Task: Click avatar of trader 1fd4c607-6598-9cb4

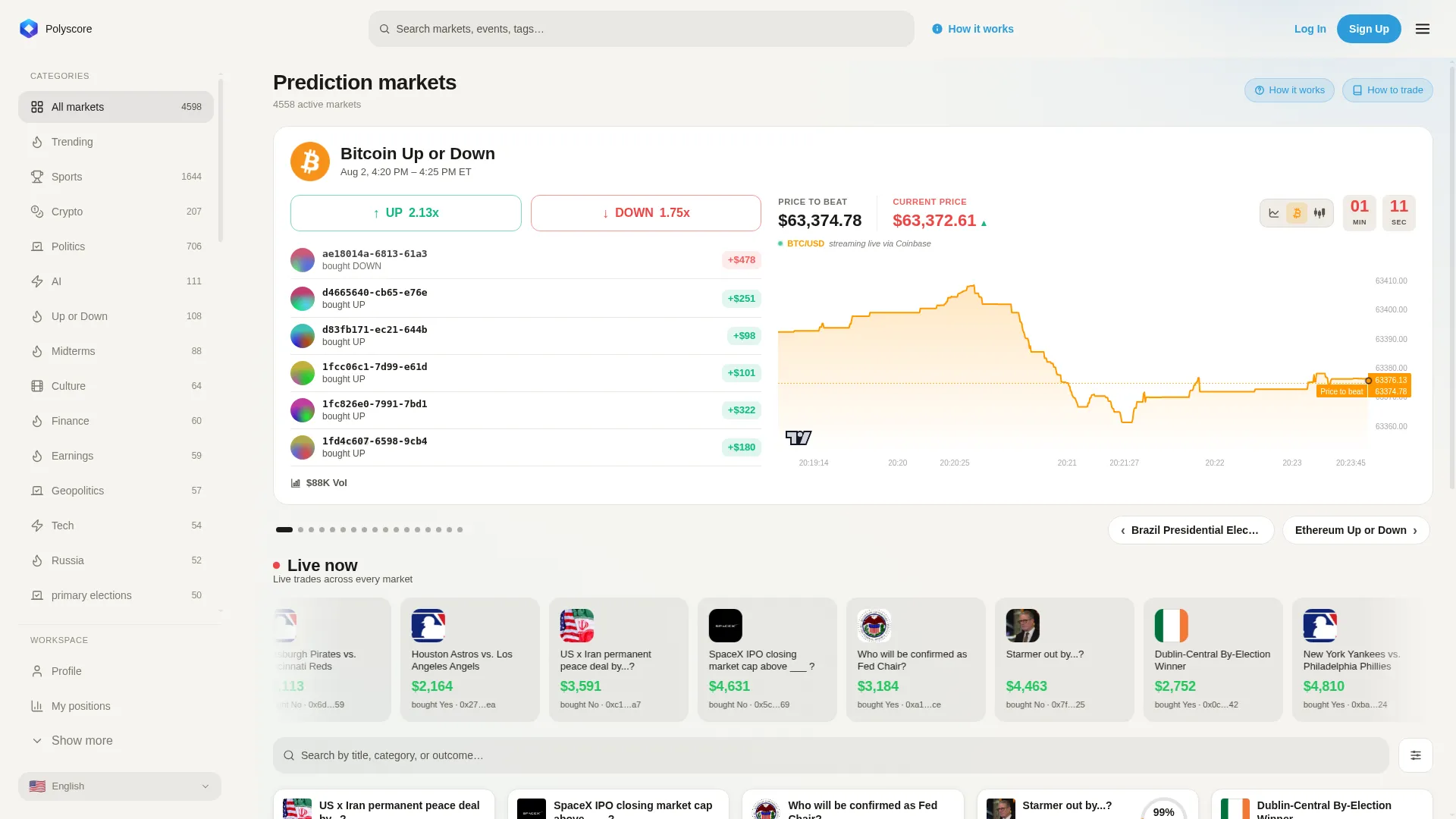Action: click(303, 447)
